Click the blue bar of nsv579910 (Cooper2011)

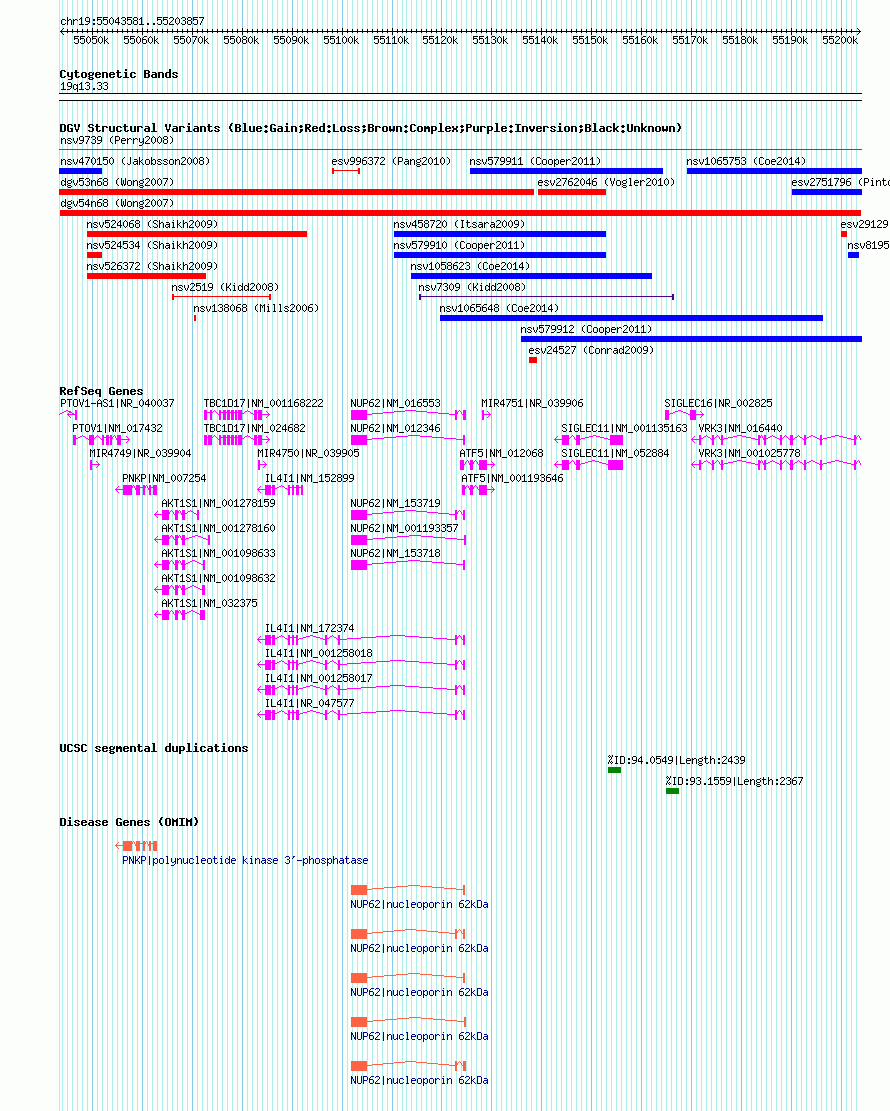(500, 255)
